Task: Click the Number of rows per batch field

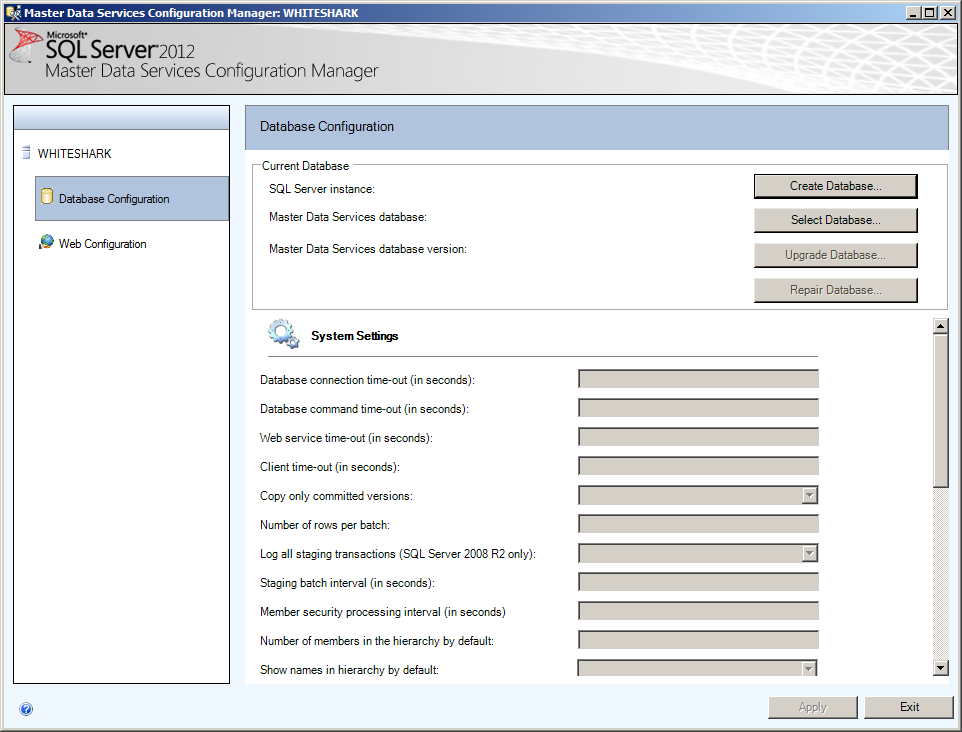Action: tap(697, 524)
